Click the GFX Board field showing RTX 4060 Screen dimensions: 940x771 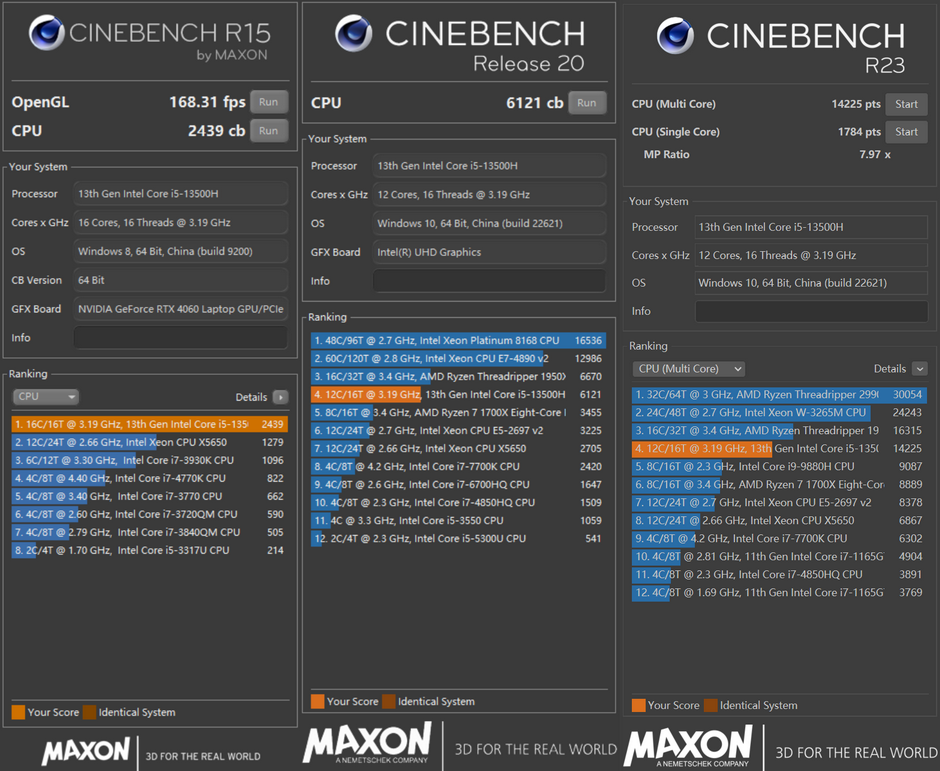pyautogui.click(x=180, y=309)
